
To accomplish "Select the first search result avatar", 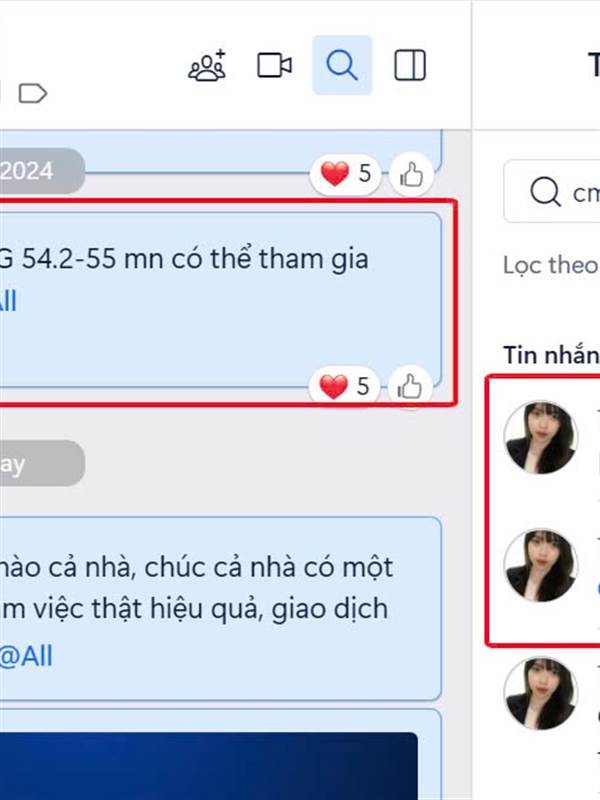I will pos(541,438).
